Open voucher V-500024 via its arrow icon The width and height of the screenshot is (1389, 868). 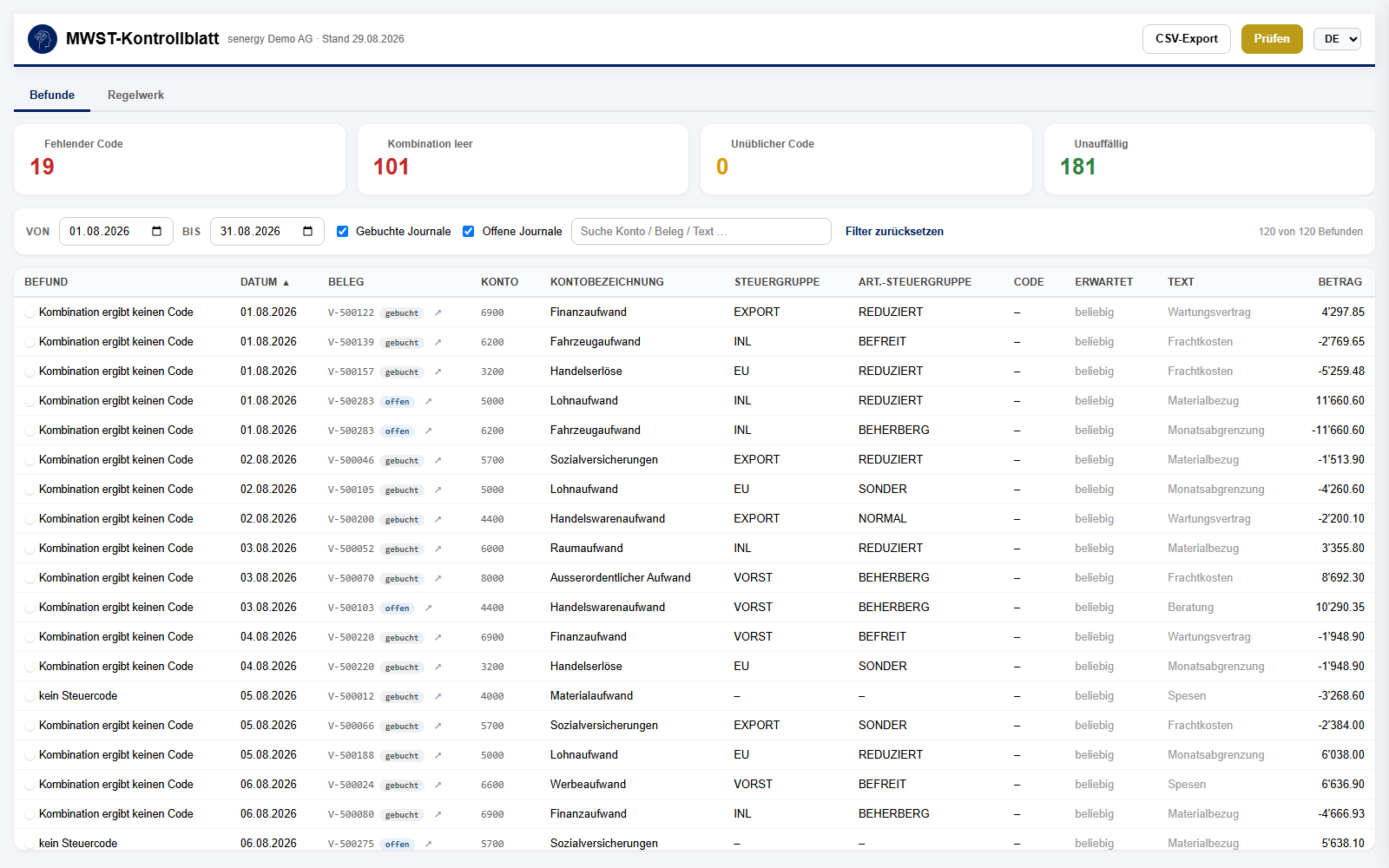pos(438,786)
